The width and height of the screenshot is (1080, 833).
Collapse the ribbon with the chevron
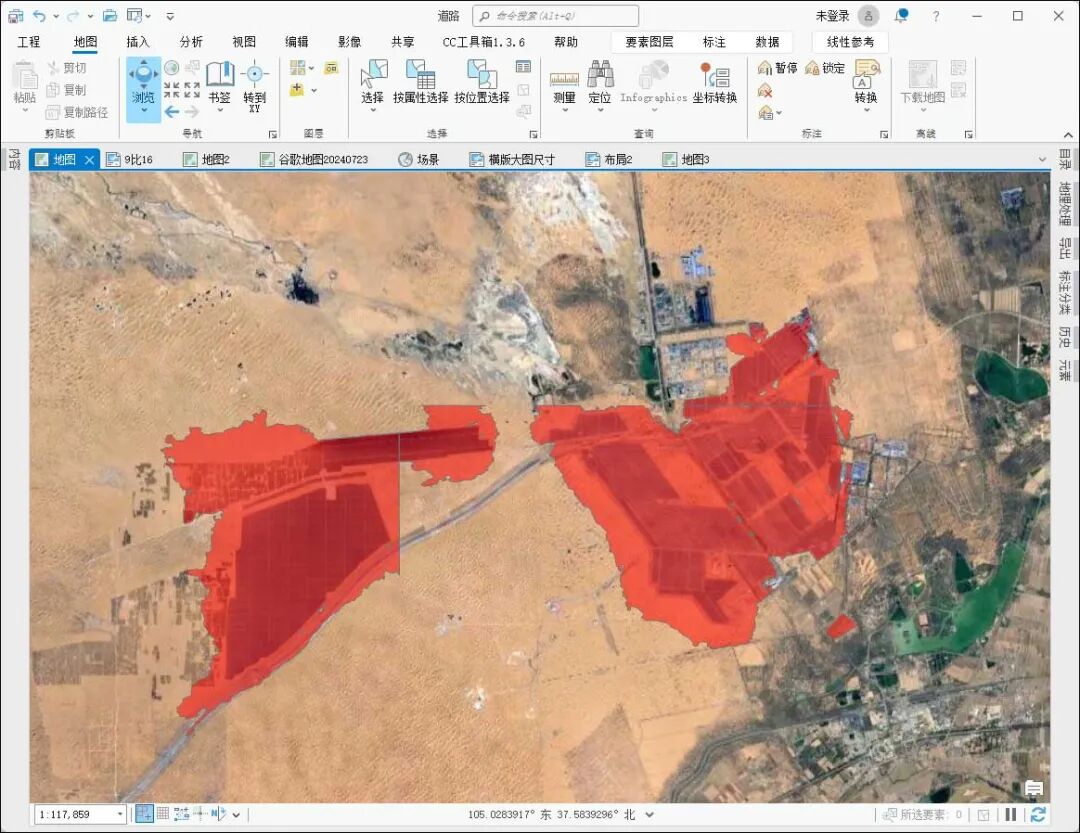pyautogui.click(x=1068, y=134)
